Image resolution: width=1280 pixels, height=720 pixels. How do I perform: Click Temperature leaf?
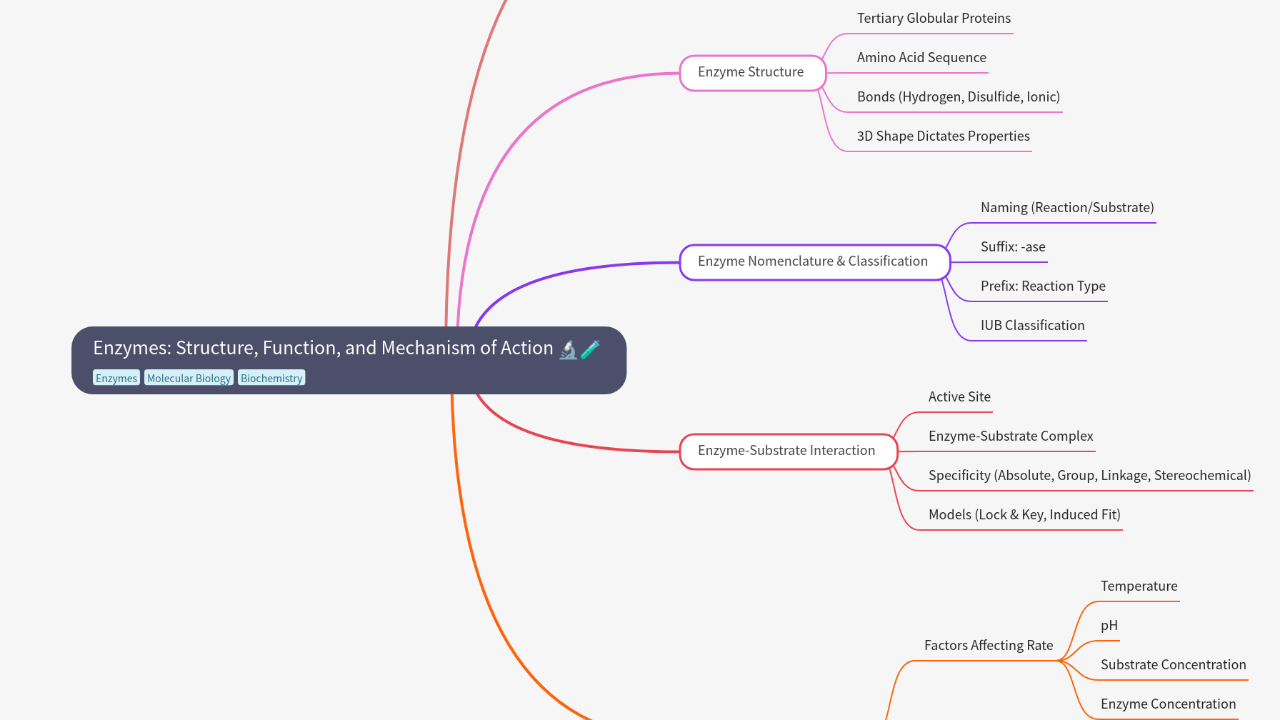tap(1139, 586)
